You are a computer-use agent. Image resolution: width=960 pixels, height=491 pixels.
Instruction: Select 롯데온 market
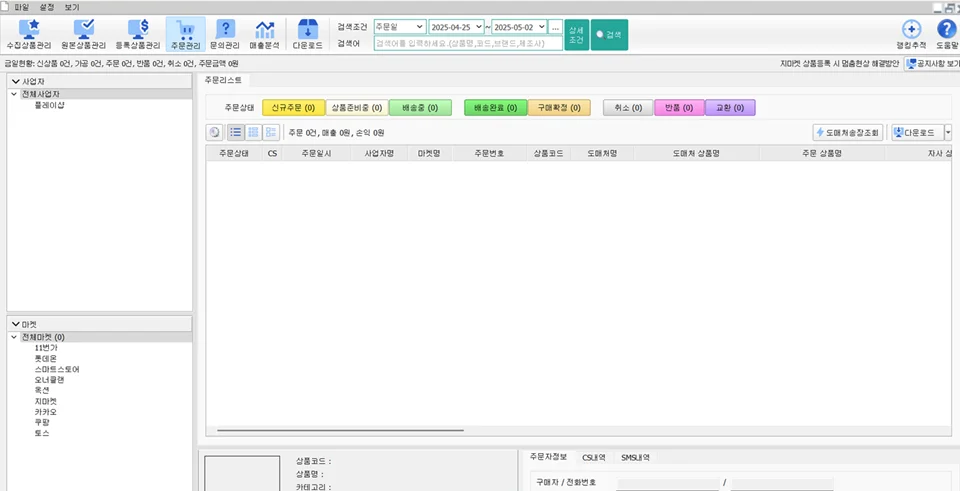(46, 359)
